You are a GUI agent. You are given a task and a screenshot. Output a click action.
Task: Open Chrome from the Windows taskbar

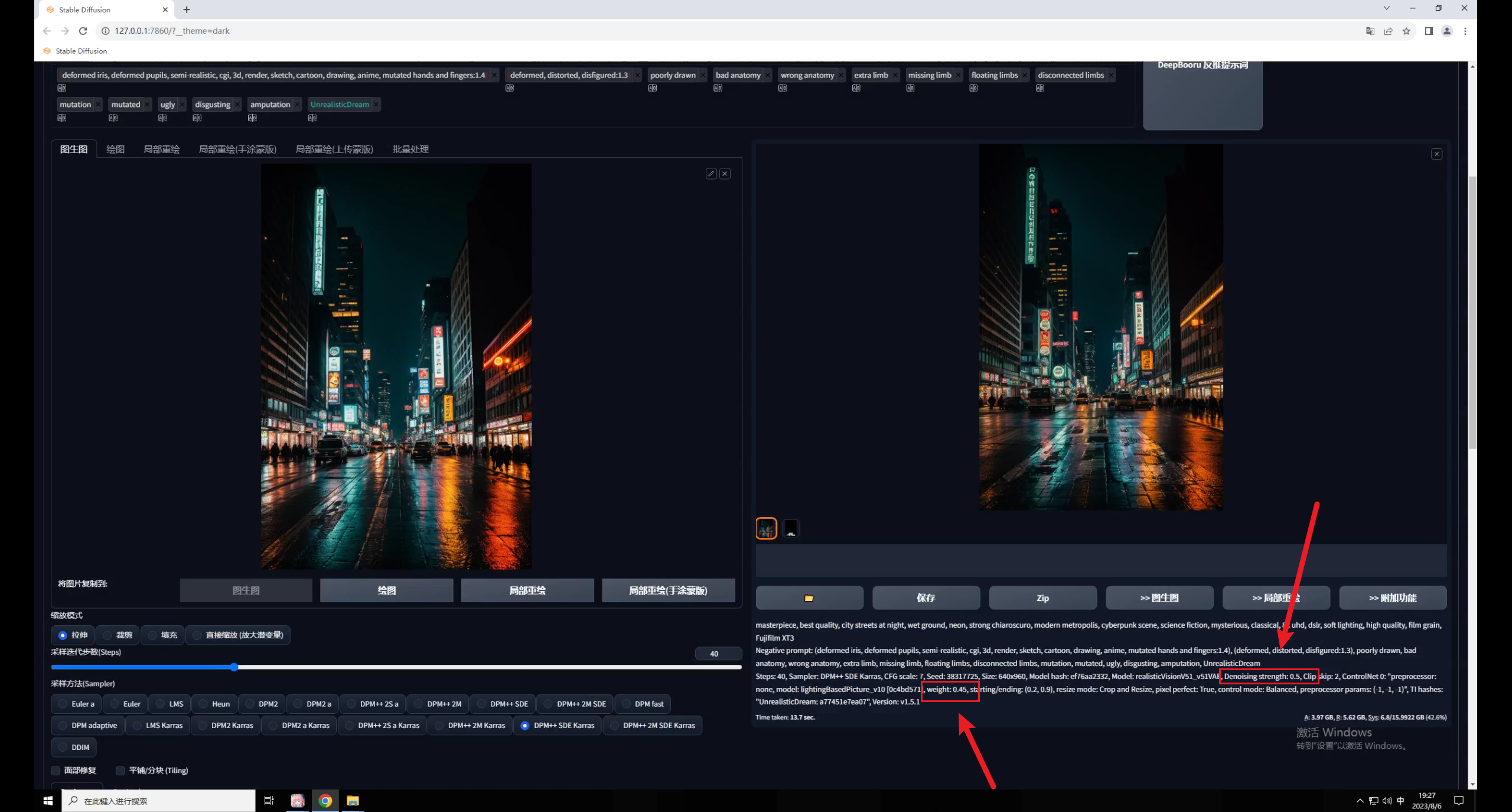(x=325, y=801)
